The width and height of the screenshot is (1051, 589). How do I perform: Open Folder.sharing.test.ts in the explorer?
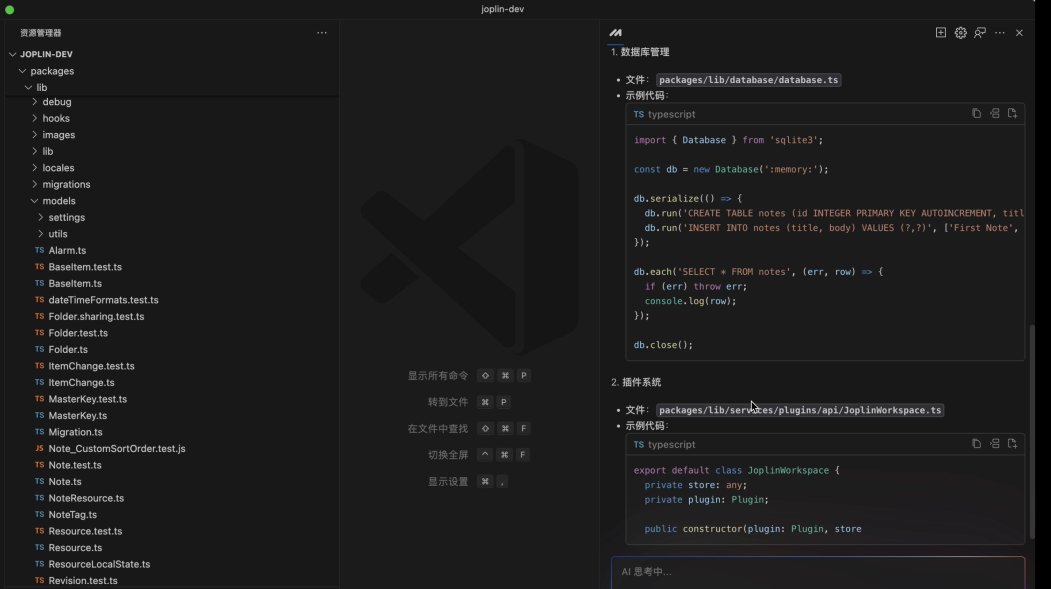point(96,316)
